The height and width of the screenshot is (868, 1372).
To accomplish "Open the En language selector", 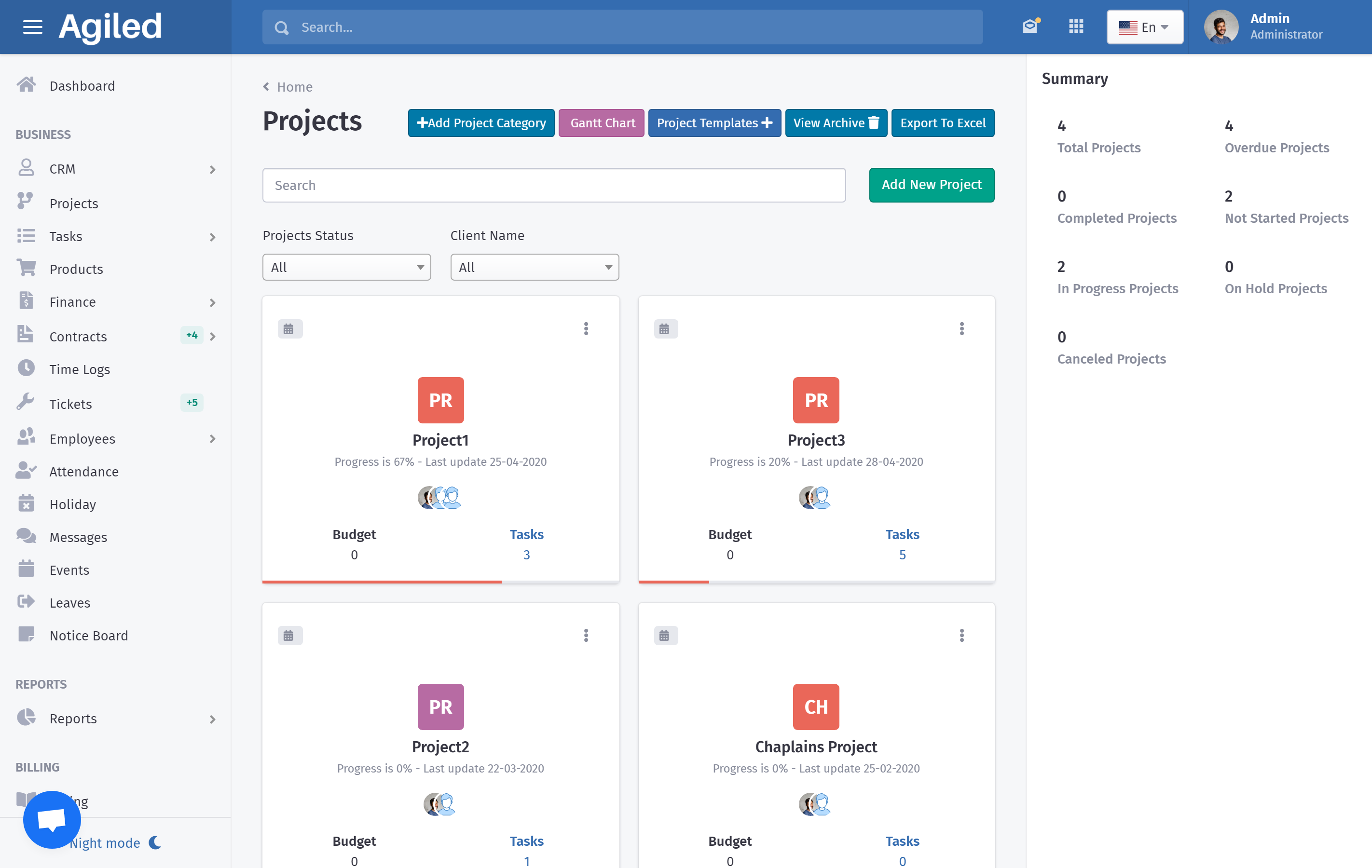I will (x=1144, y=27).
